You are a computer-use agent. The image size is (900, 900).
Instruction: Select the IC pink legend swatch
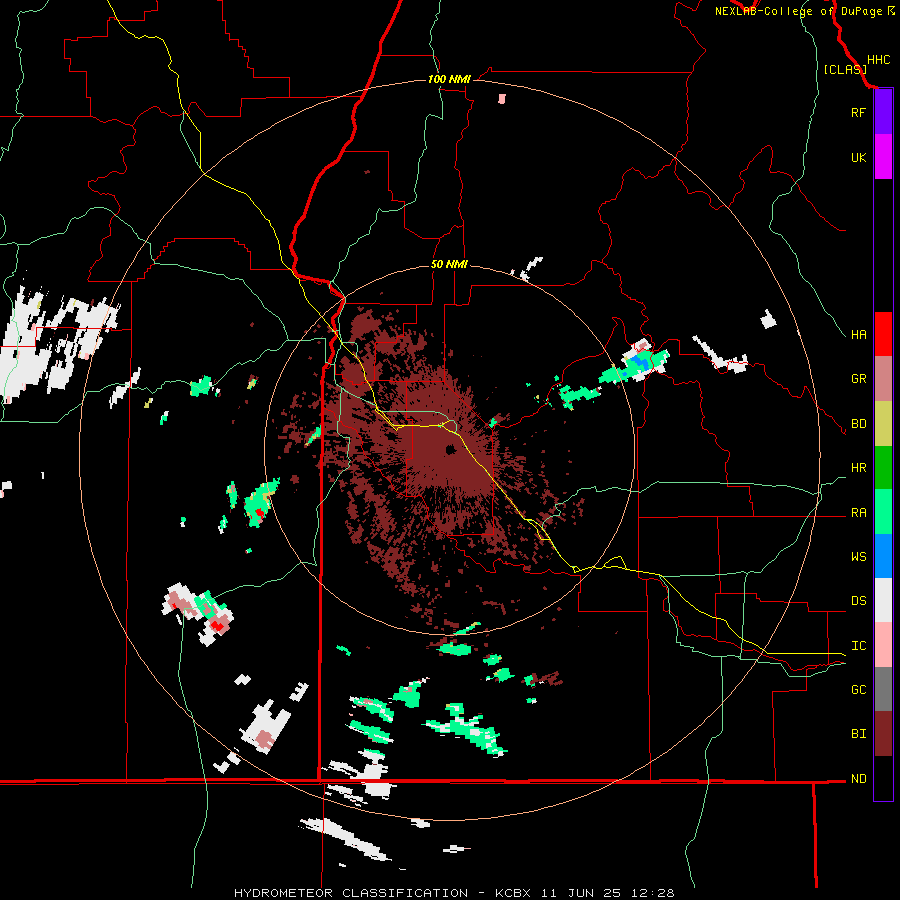[x=883, y=645]
